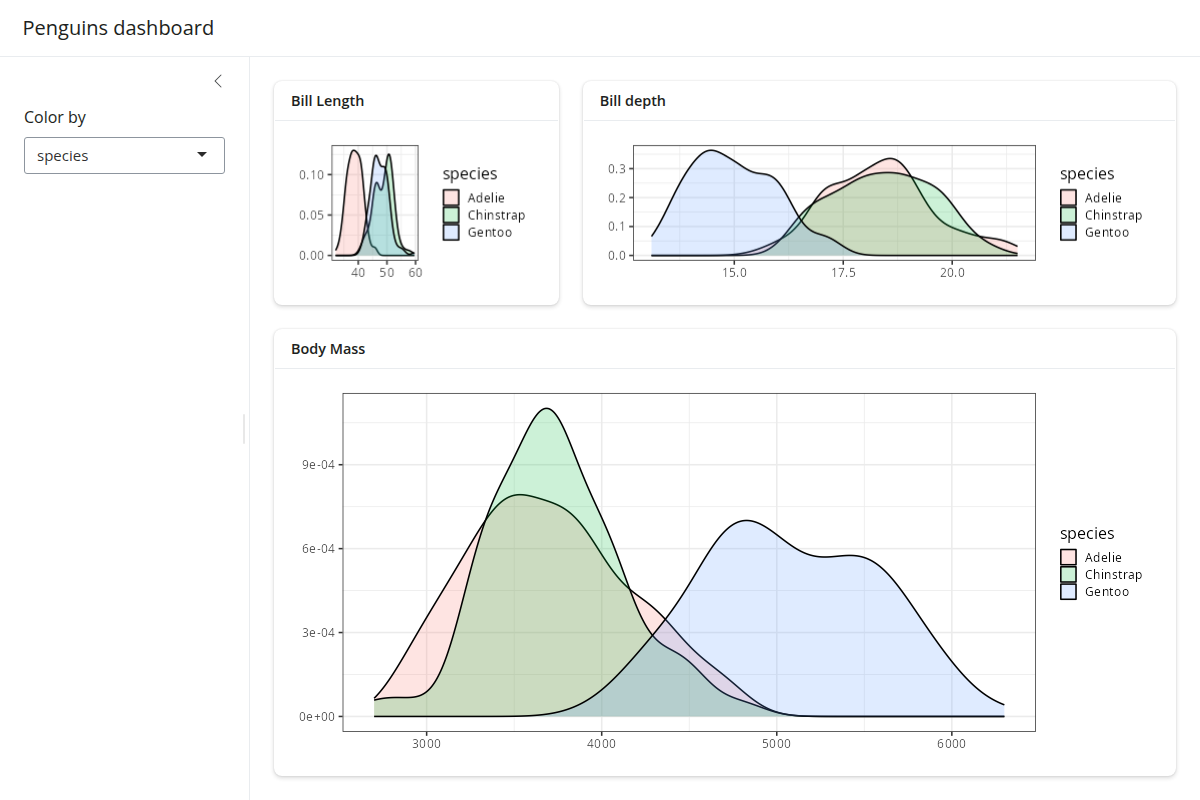The height and width of the screenshot is (800, 1200).
Task: Pick the Adelie swatch in Body Mass legend
Action: tap(1068, 558)
